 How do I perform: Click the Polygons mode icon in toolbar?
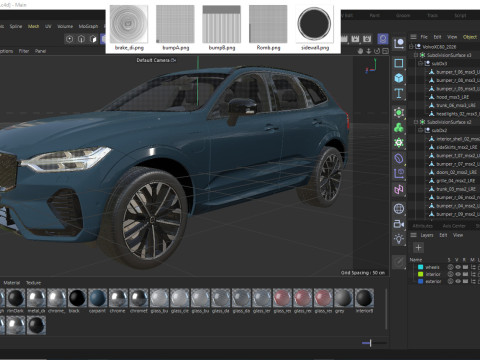coord(93,39)
